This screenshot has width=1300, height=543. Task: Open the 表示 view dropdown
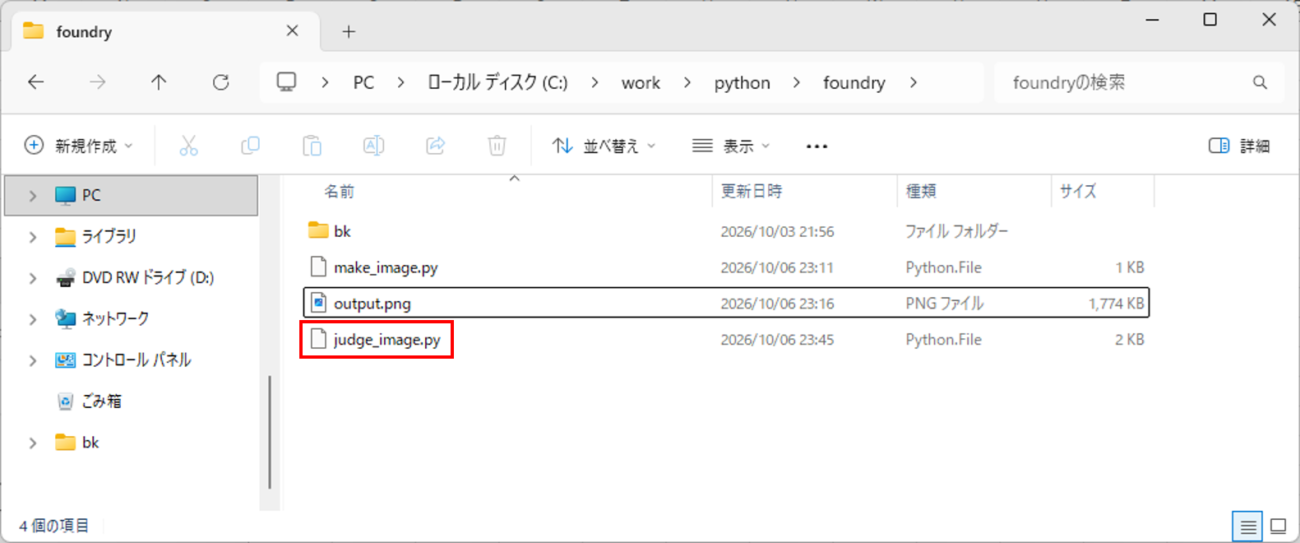tap(731, 146)
